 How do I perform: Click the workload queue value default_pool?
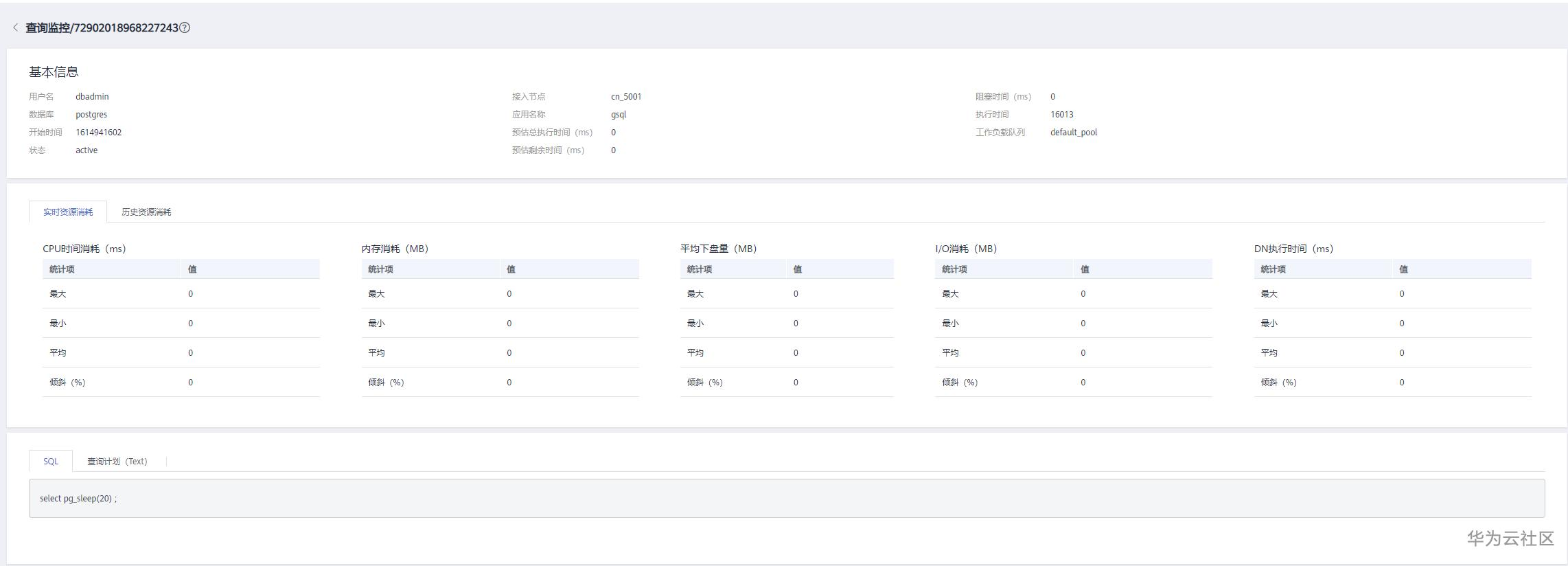(x=1074, y=133)
